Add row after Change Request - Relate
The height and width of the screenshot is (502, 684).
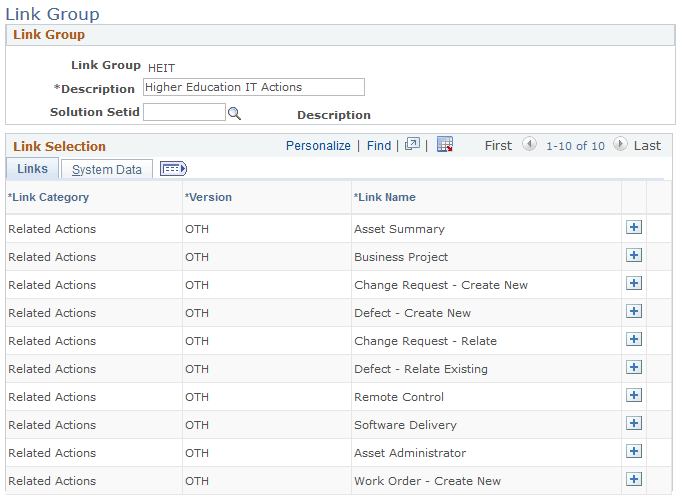tap(634, 339)
